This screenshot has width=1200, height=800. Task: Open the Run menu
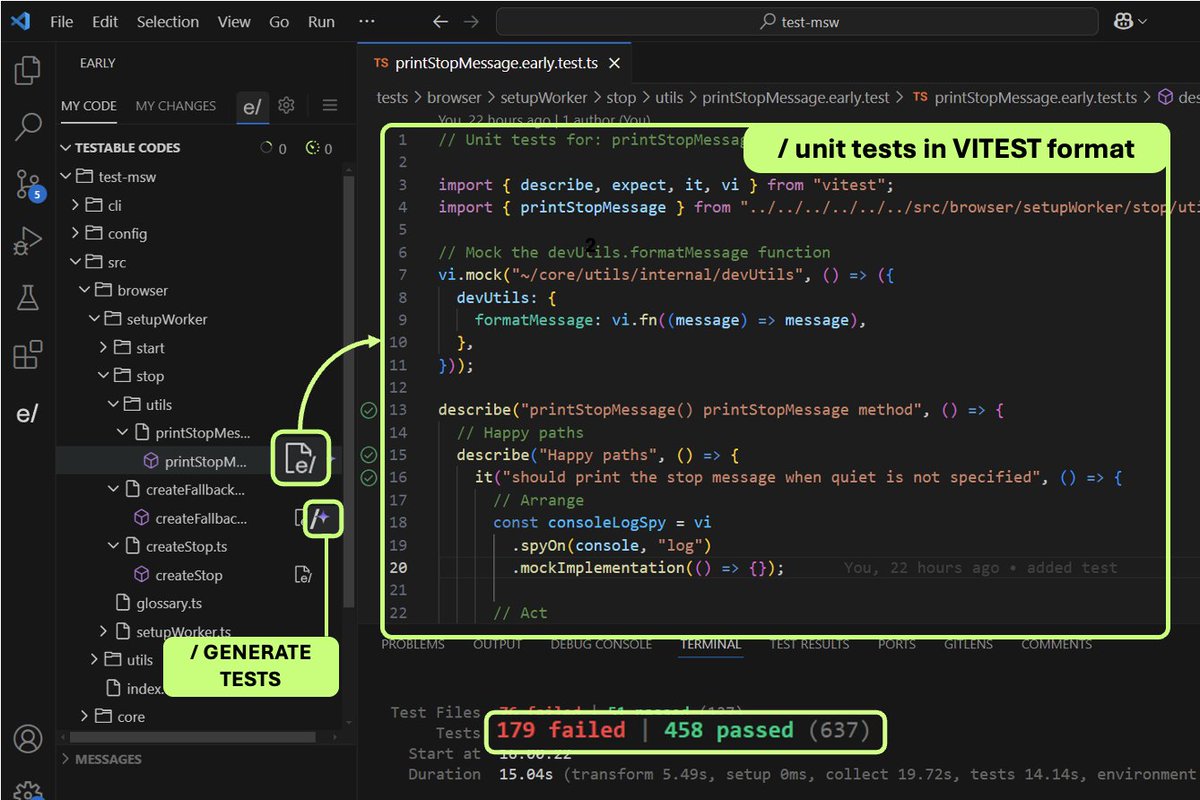click(x=321, y=21)
